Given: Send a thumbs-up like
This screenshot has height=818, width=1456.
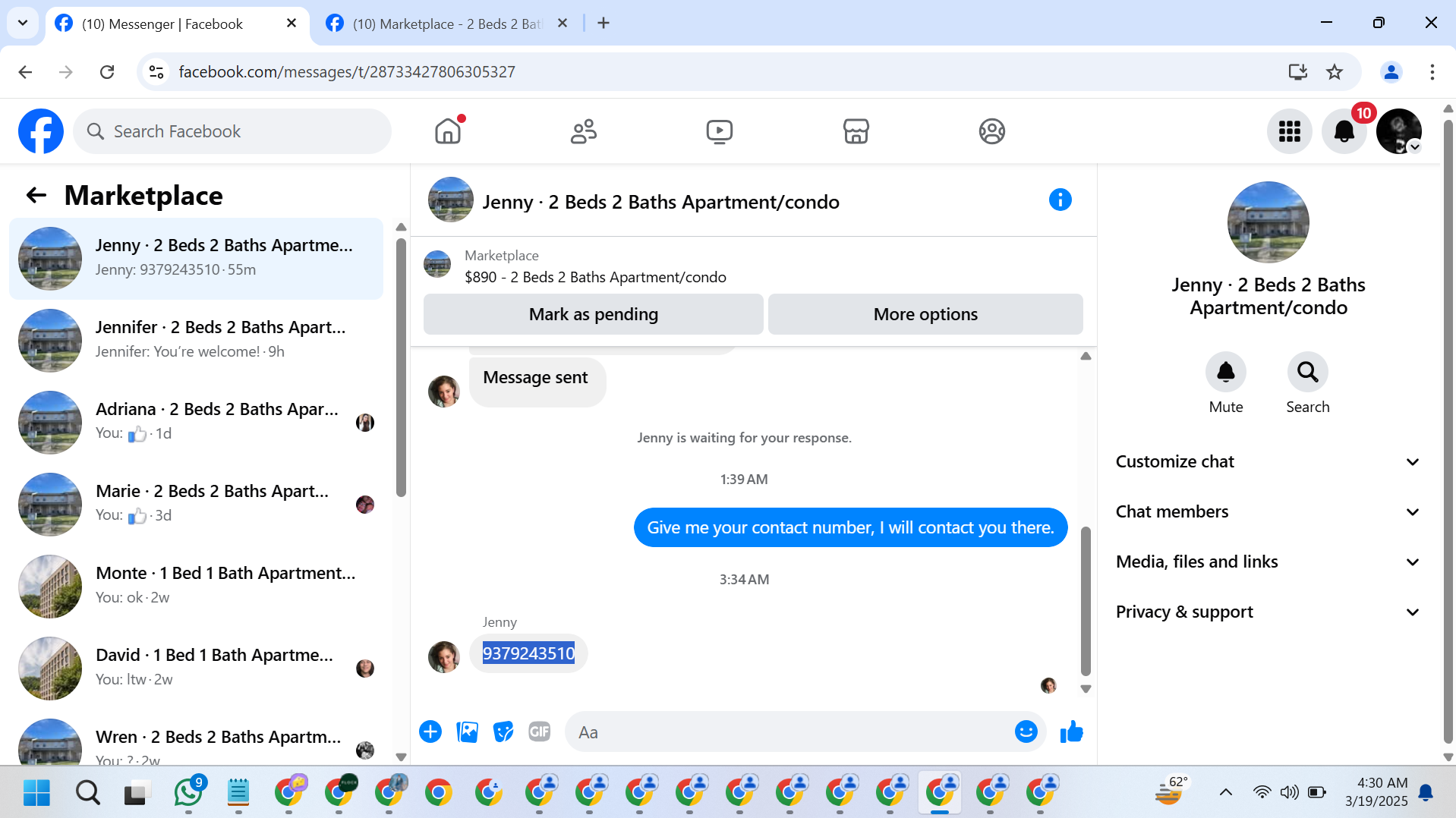Looking at the screenshot, I should click(1071, 731).
